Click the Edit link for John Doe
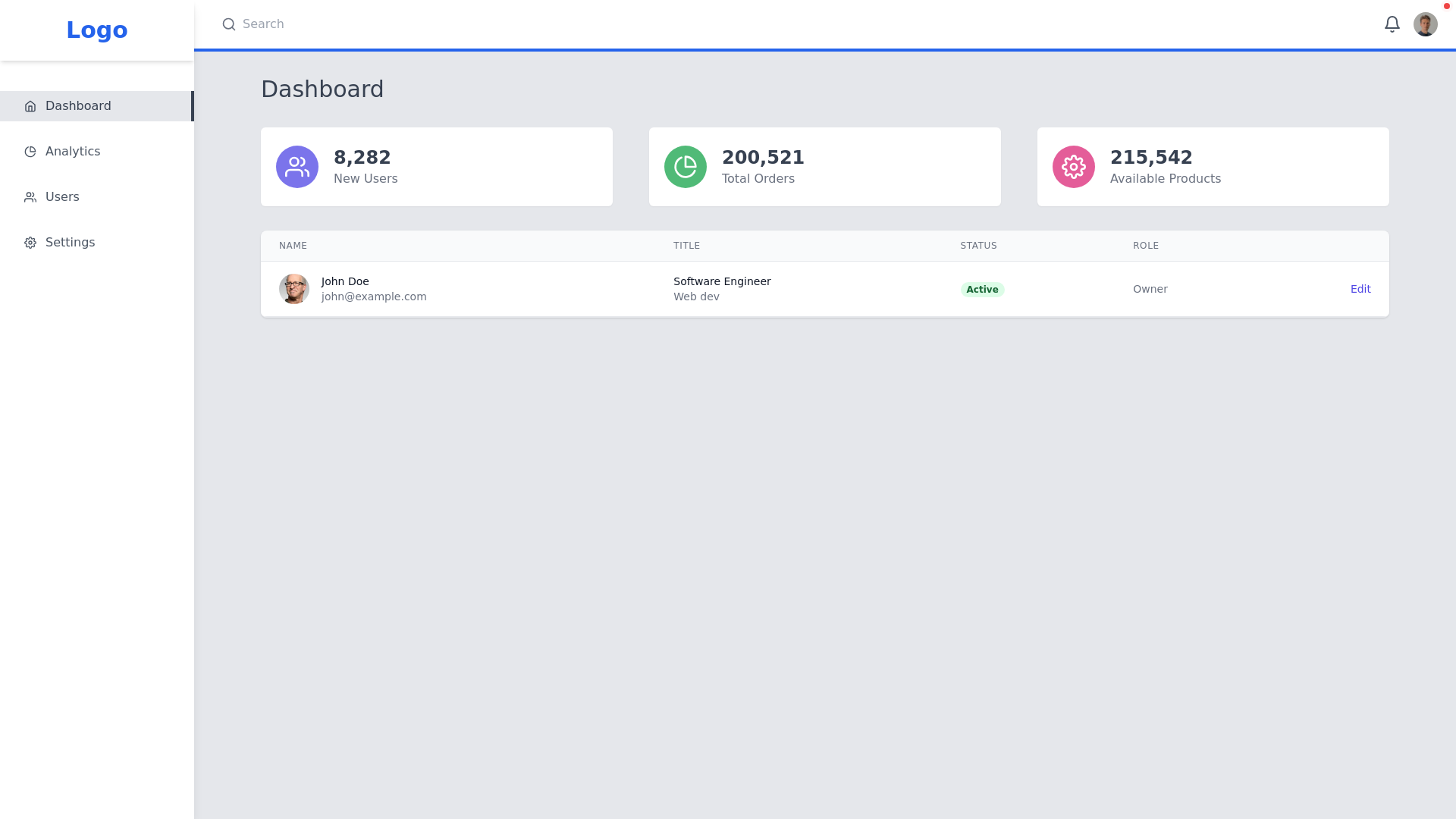The image size is (1456, 819). coord(1360,289)
